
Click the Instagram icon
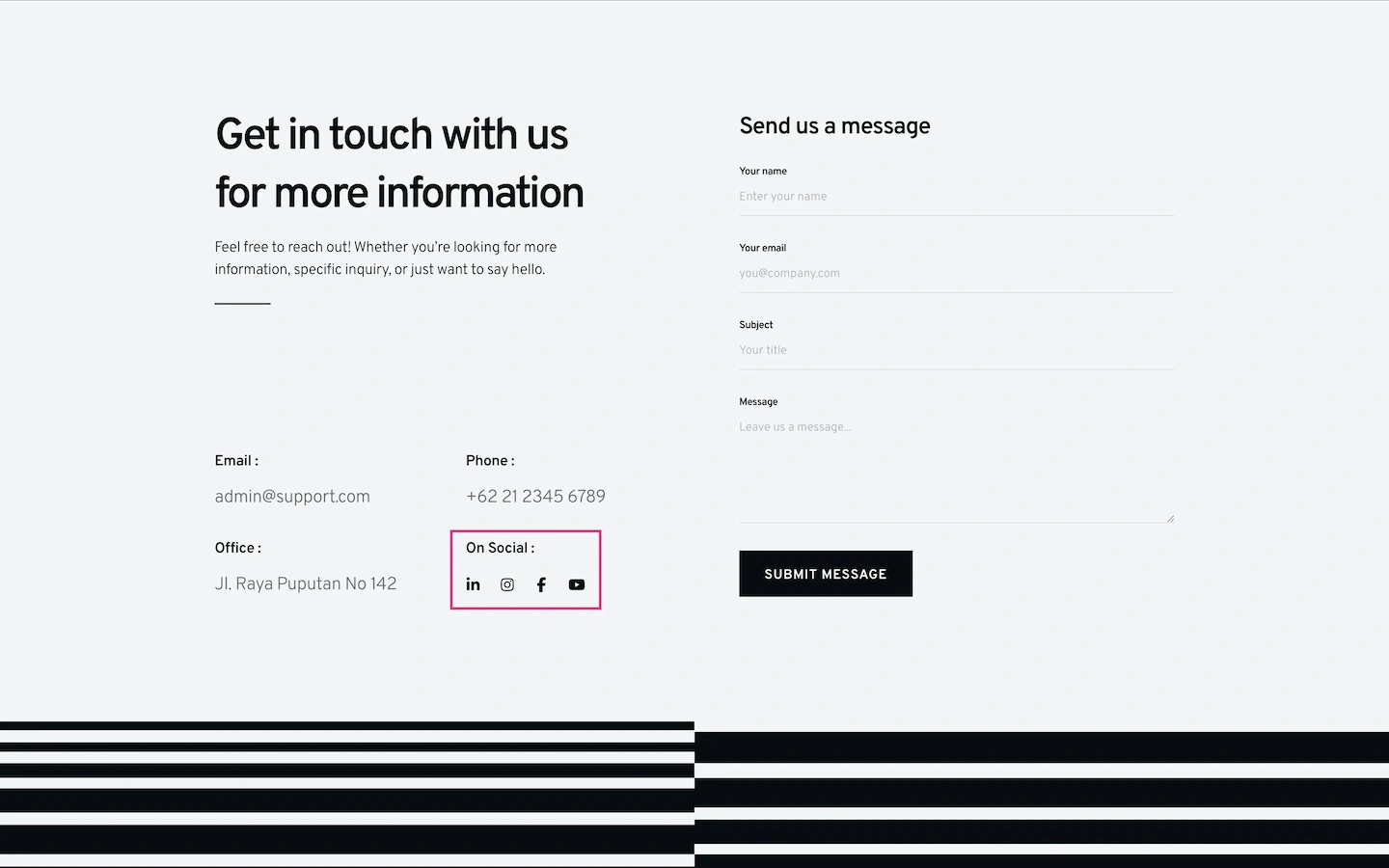(507, 584)
